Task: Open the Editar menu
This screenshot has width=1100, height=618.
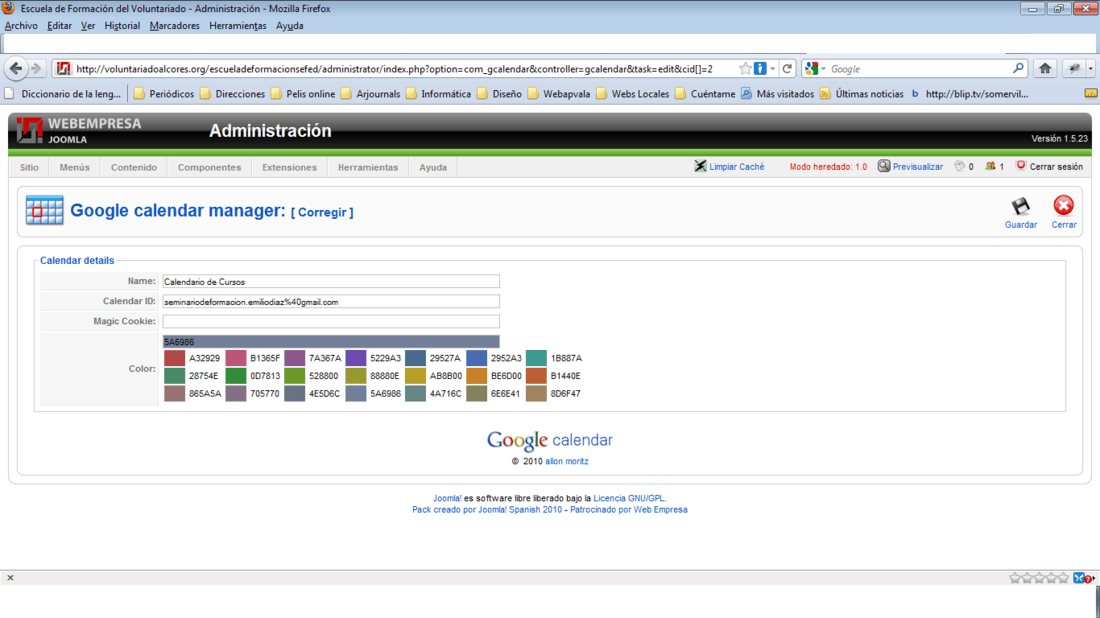Action: click(59, 25)
